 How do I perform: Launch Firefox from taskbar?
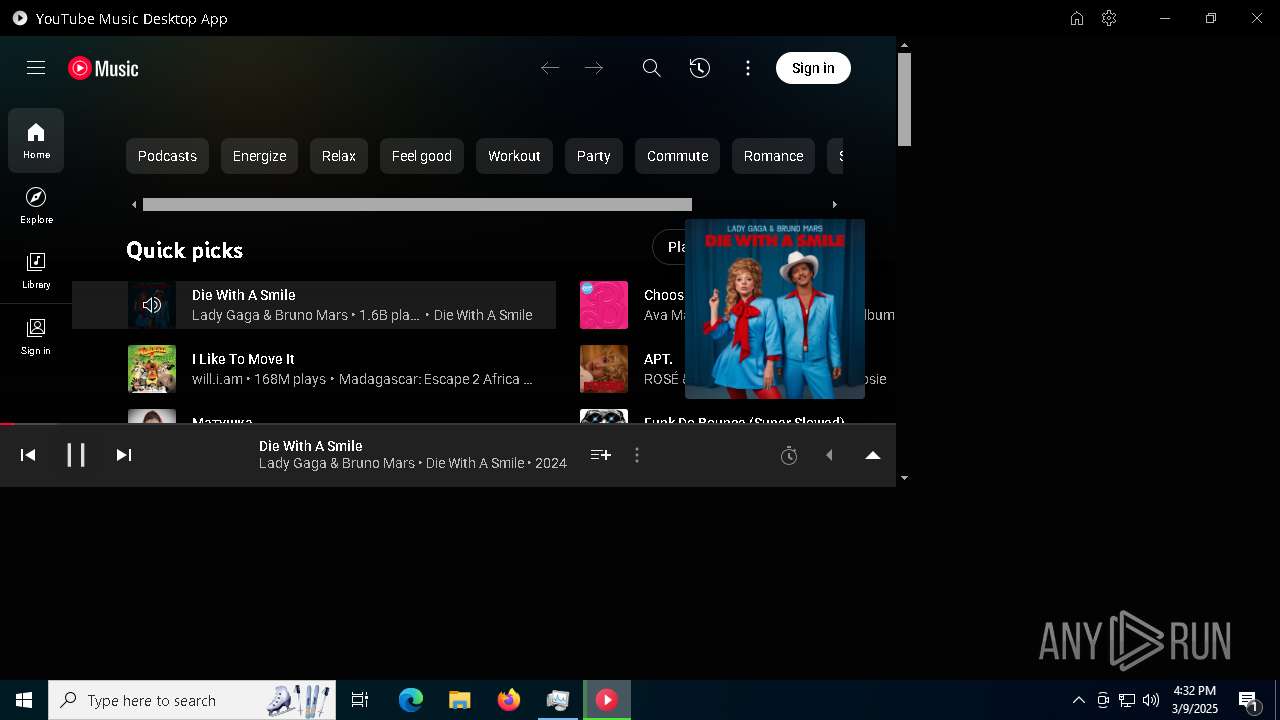click(x=509, y=700)
